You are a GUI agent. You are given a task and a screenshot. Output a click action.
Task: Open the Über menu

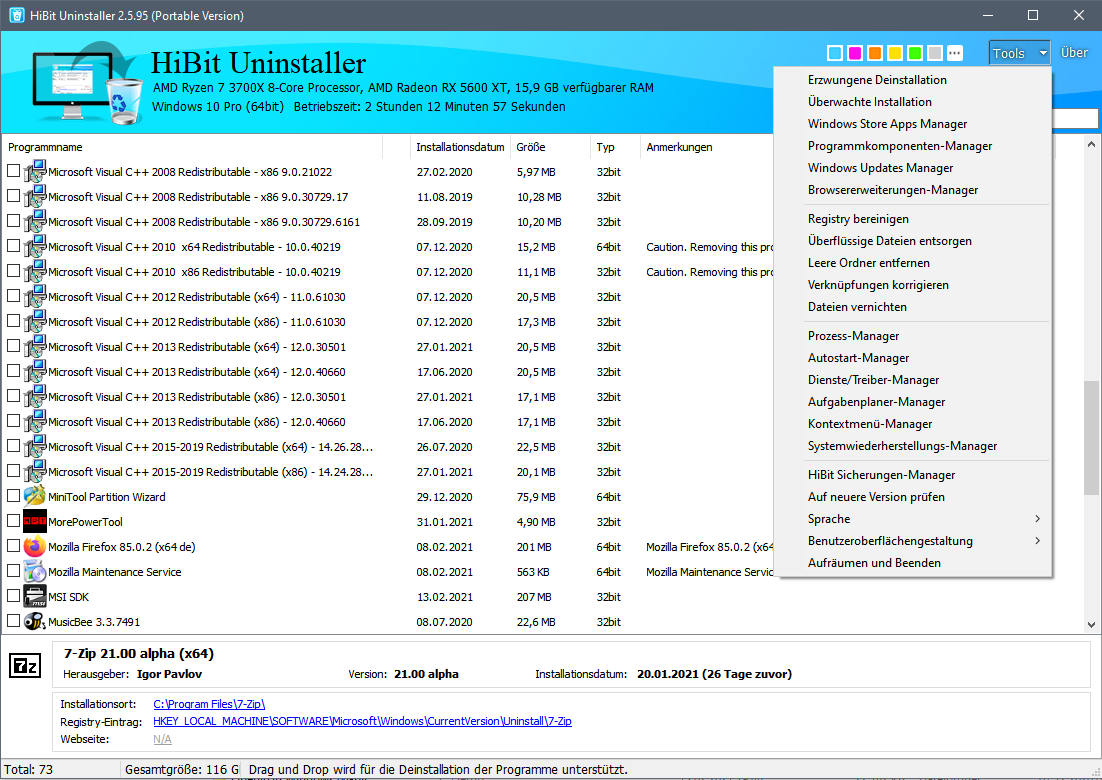coord(1074,53)
